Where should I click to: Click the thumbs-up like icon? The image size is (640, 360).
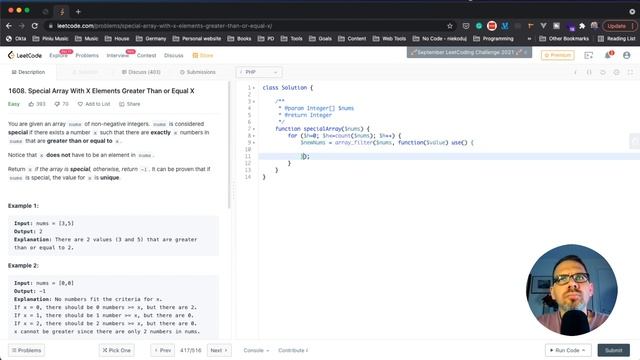[31, 104]
